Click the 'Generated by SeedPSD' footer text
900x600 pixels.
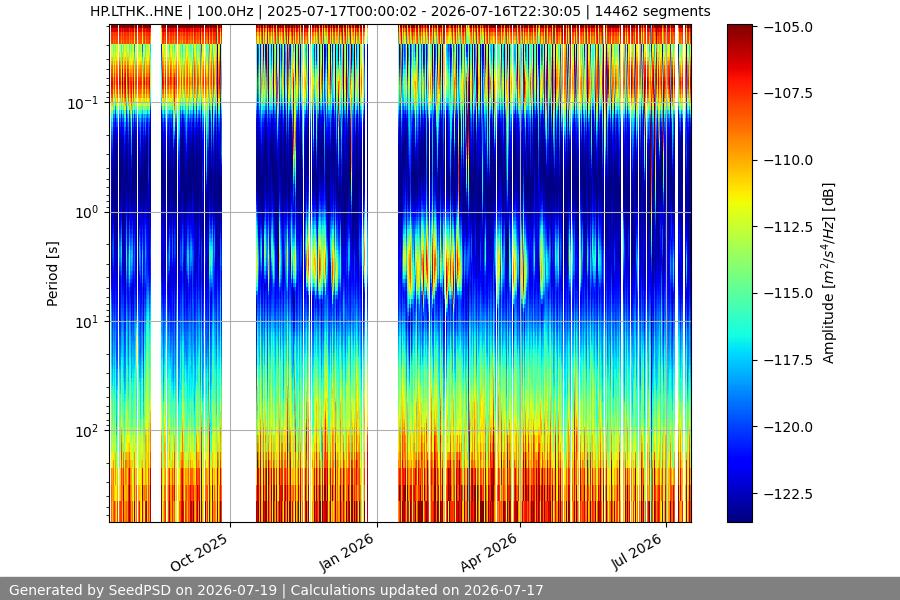(276, 590)
